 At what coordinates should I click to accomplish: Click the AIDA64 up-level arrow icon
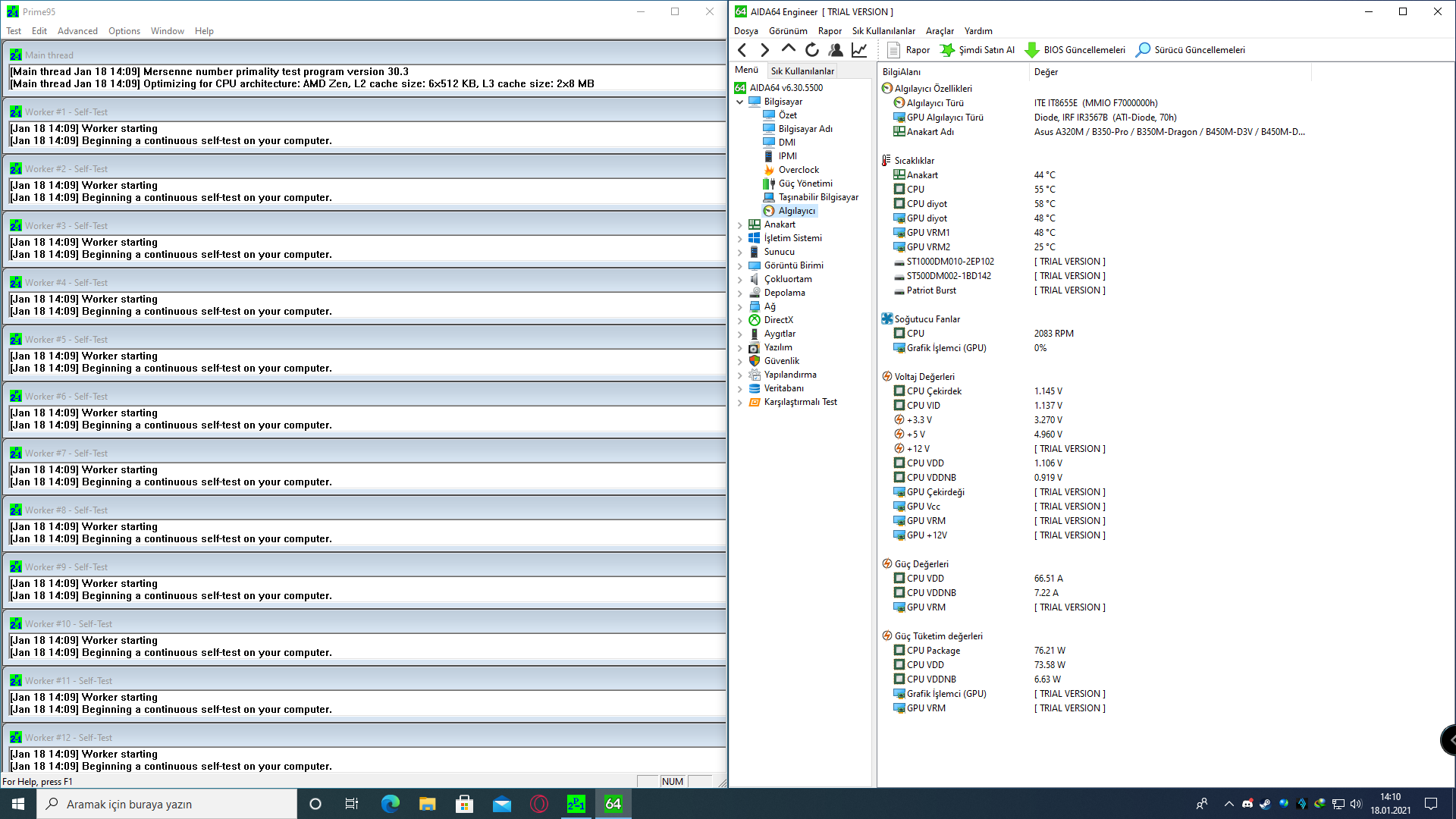(788, 49)
